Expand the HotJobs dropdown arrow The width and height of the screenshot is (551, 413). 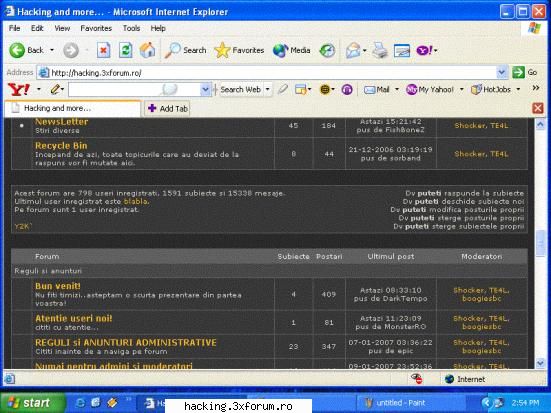pos(518,90)
